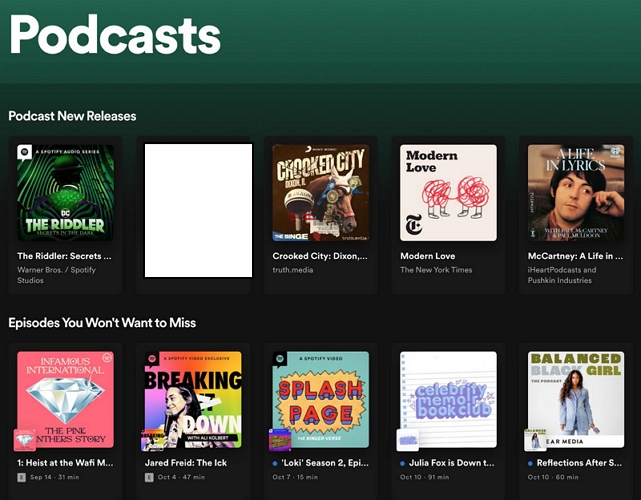Screen dimensions: 641x500
Task: Open Celebrity Memoir Book Club episode artwork
Action: pyautogui.click(x=448, y=399)
